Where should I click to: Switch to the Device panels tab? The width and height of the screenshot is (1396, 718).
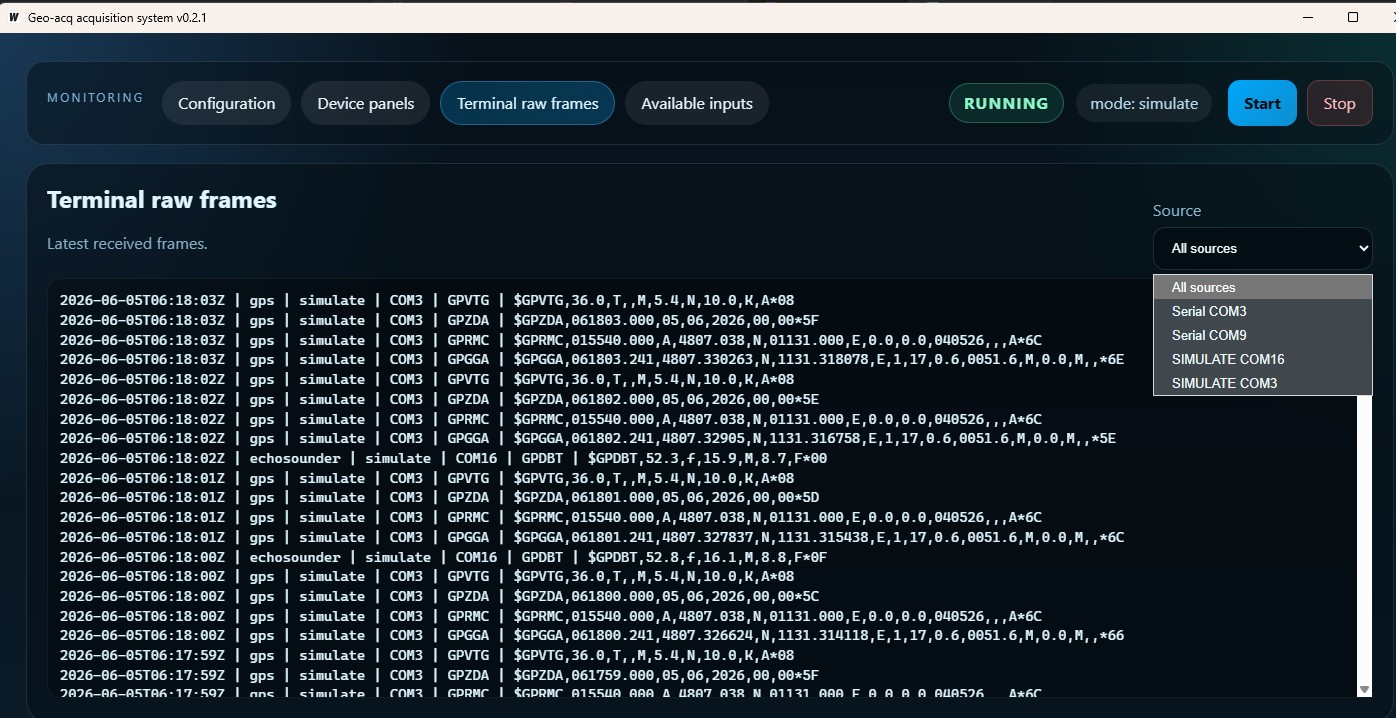365,103
